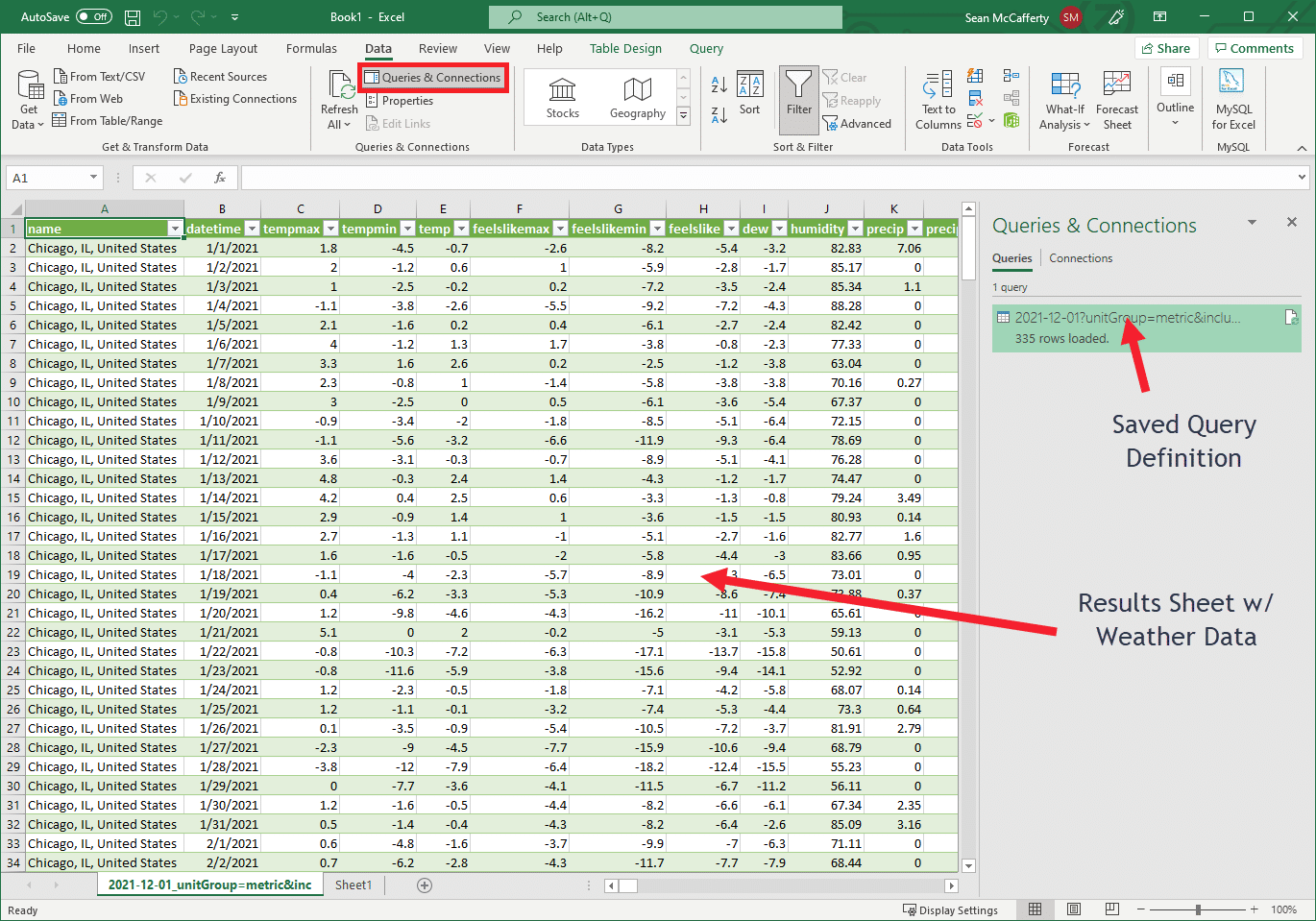Open the Remove Duplicates tool
The height and width of the screenshot is (921, 1316).
[976, 99]
